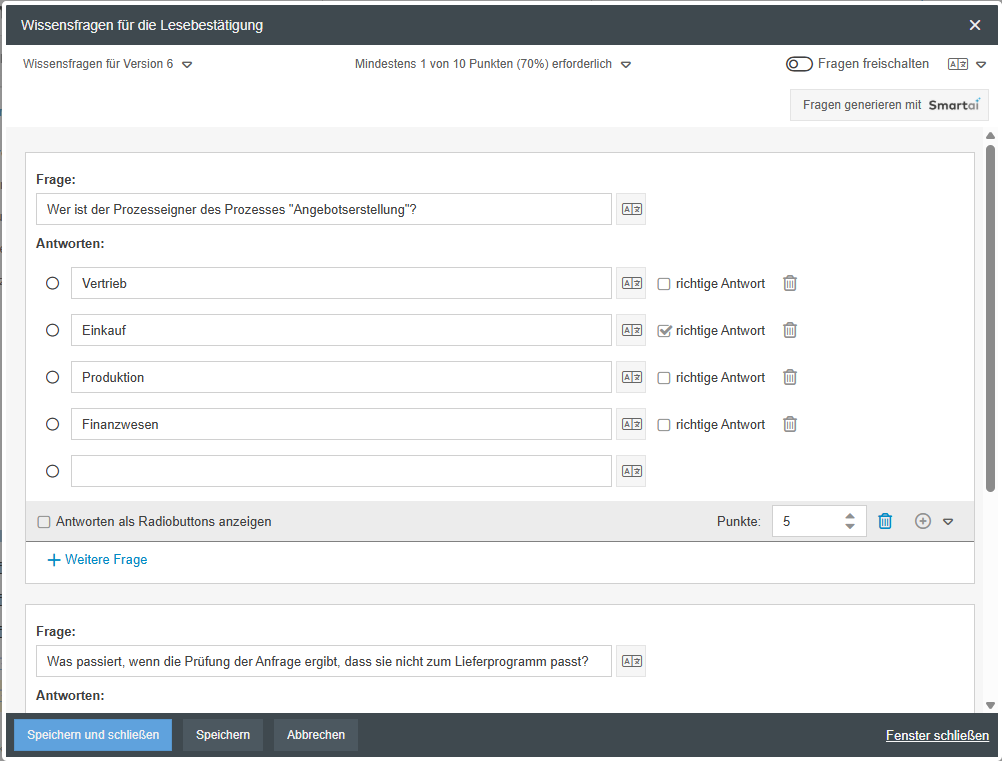
Task: Delete the Produktion answer with trash icon
Action: tap(790, 377)
